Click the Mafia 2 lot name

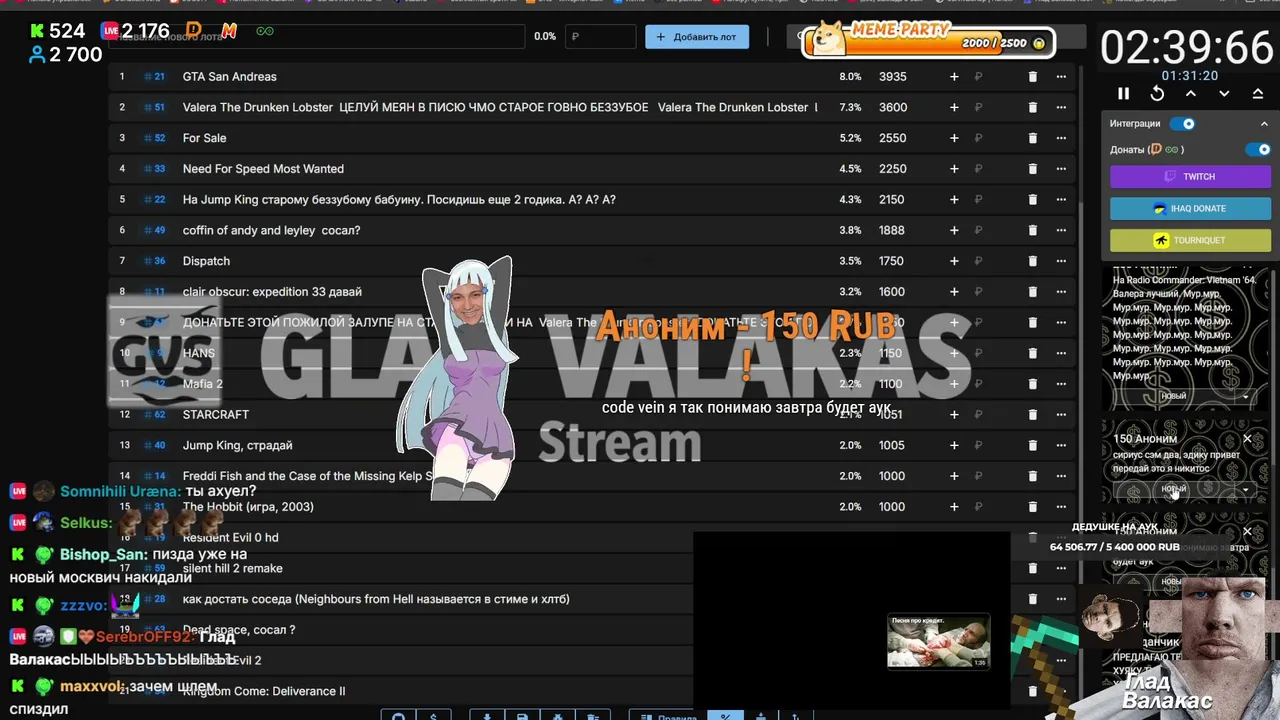pyautogui.click(x=203, y=384)
